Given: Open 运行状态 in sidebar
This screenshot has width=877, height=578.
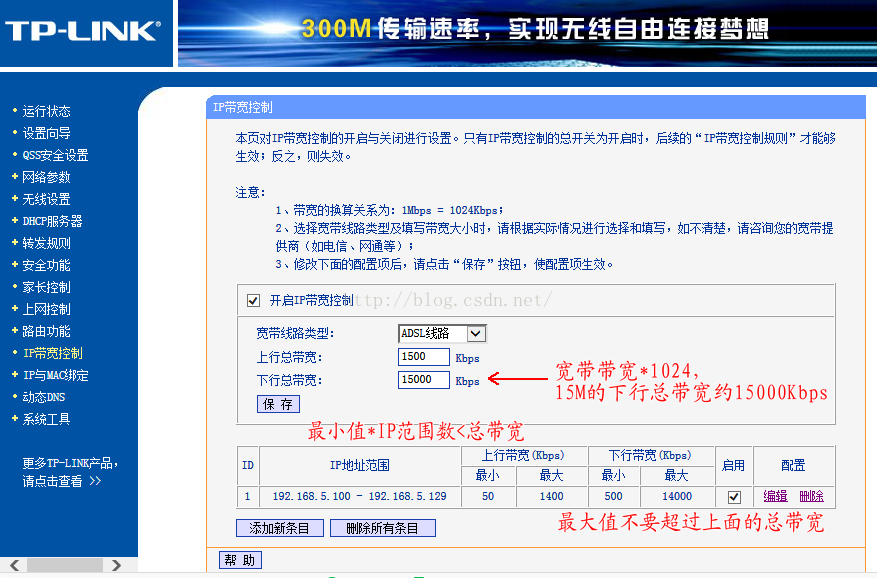Looking at the screenshot, I should pyautogui.click(x=46, y=111).
